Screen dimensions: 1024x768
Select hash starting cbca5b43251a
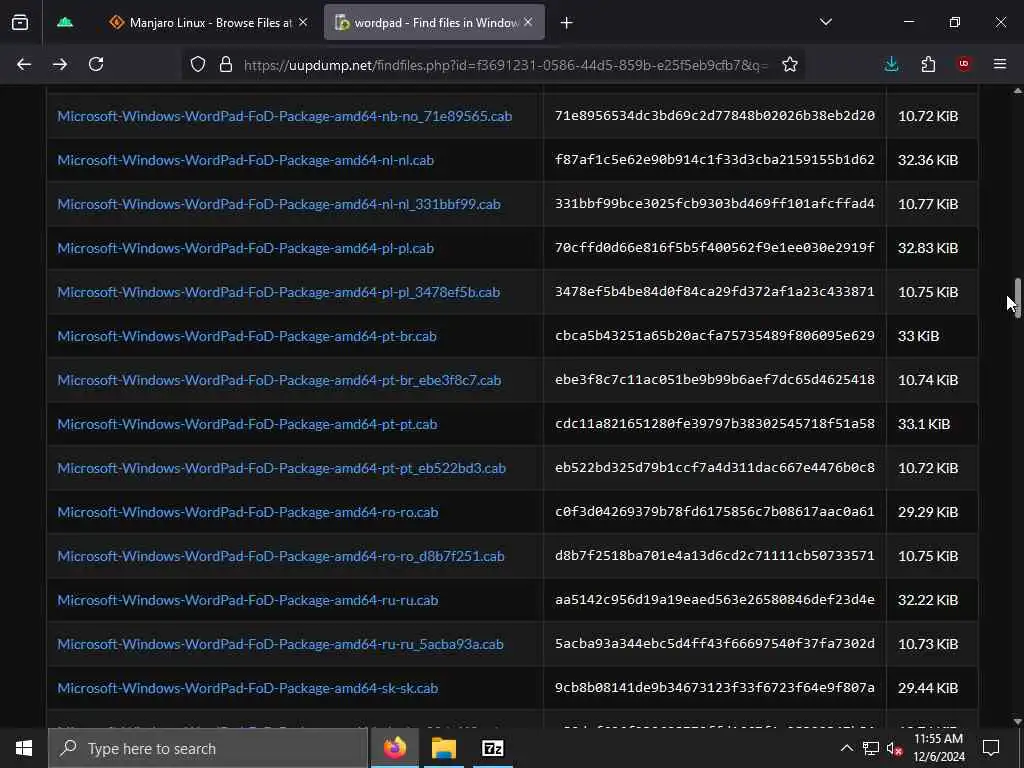(x=714, y=335)
